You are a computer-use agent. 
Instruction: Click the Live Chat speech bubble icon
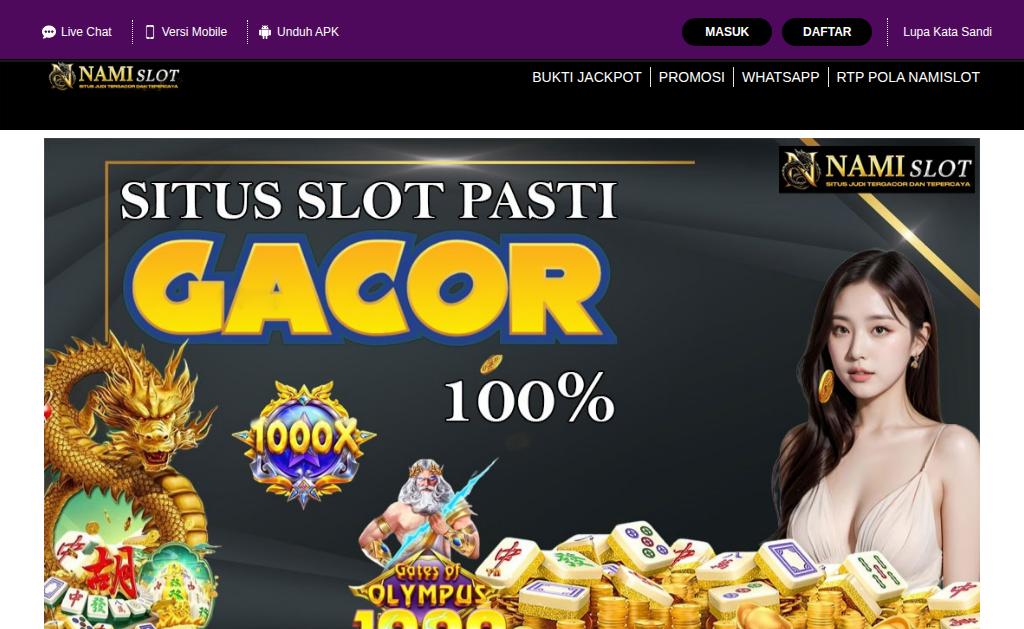48,32
